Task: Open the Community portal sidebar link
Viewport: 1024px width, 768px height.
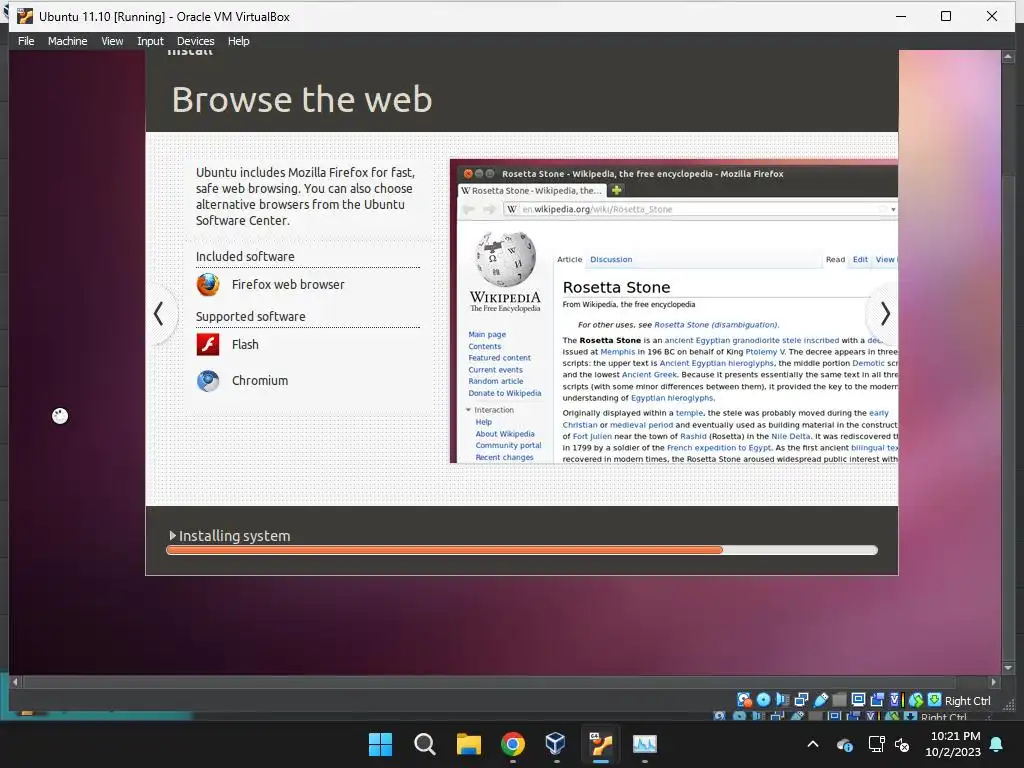Action: click(508, 445)
